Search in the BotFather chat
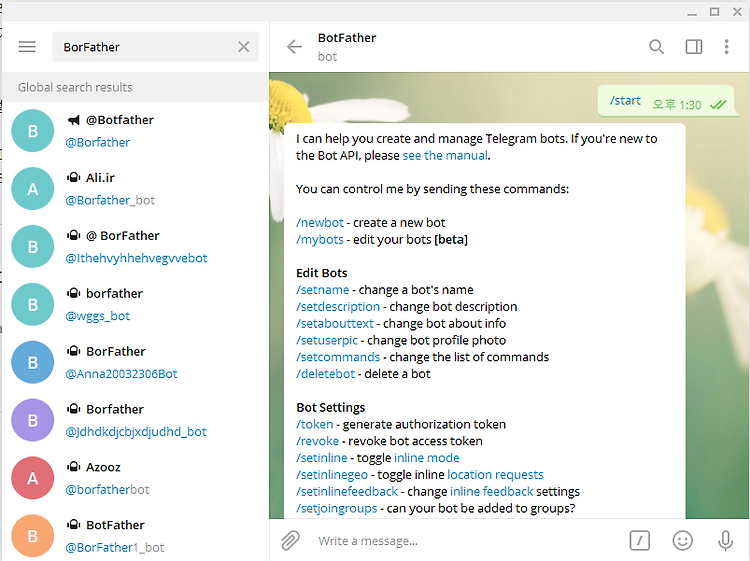The image size is (750, 561). click(656, 47)
